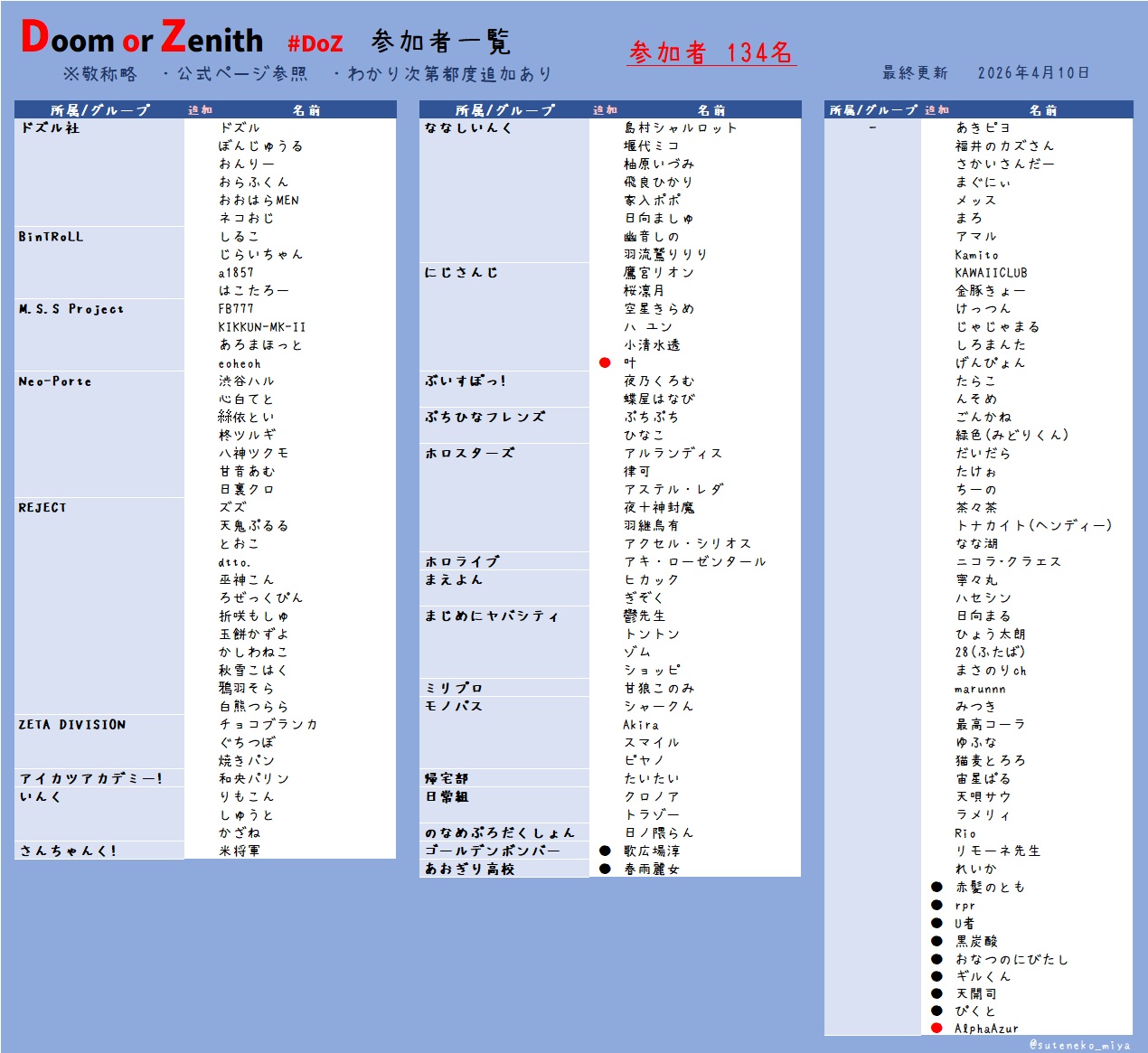1148x1053 pixels.
Task: Select the M.S.S Project group cell
Action: [99, 335]
